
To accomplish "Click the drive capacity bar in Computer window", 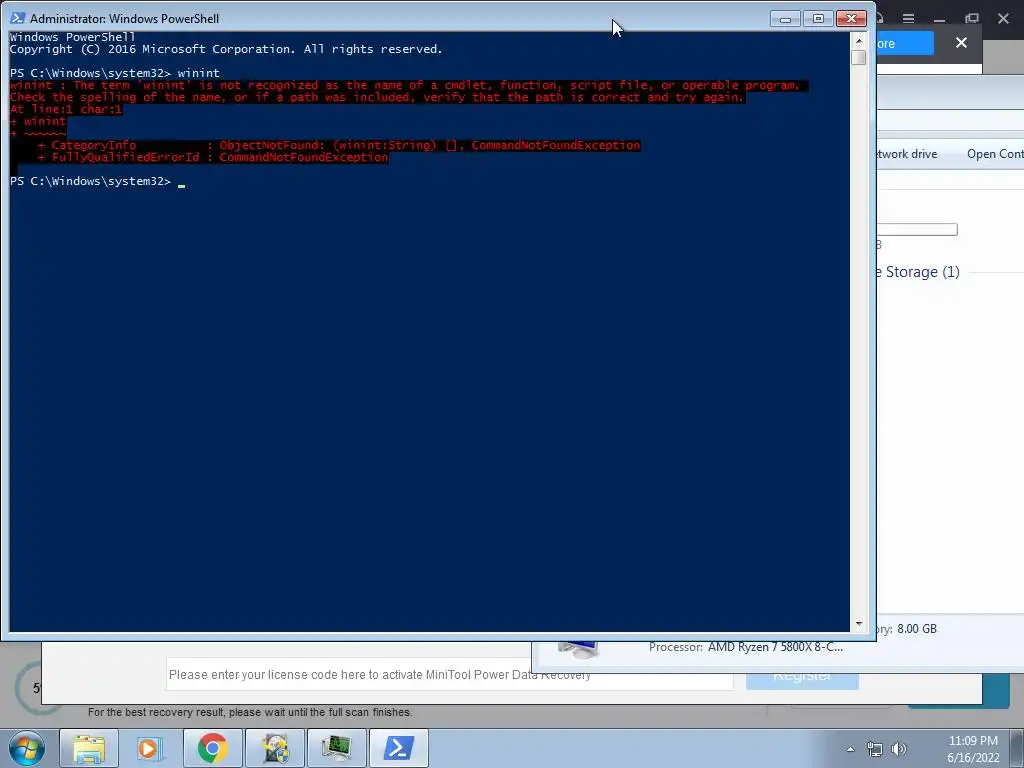I will click(x=917, y=229).
